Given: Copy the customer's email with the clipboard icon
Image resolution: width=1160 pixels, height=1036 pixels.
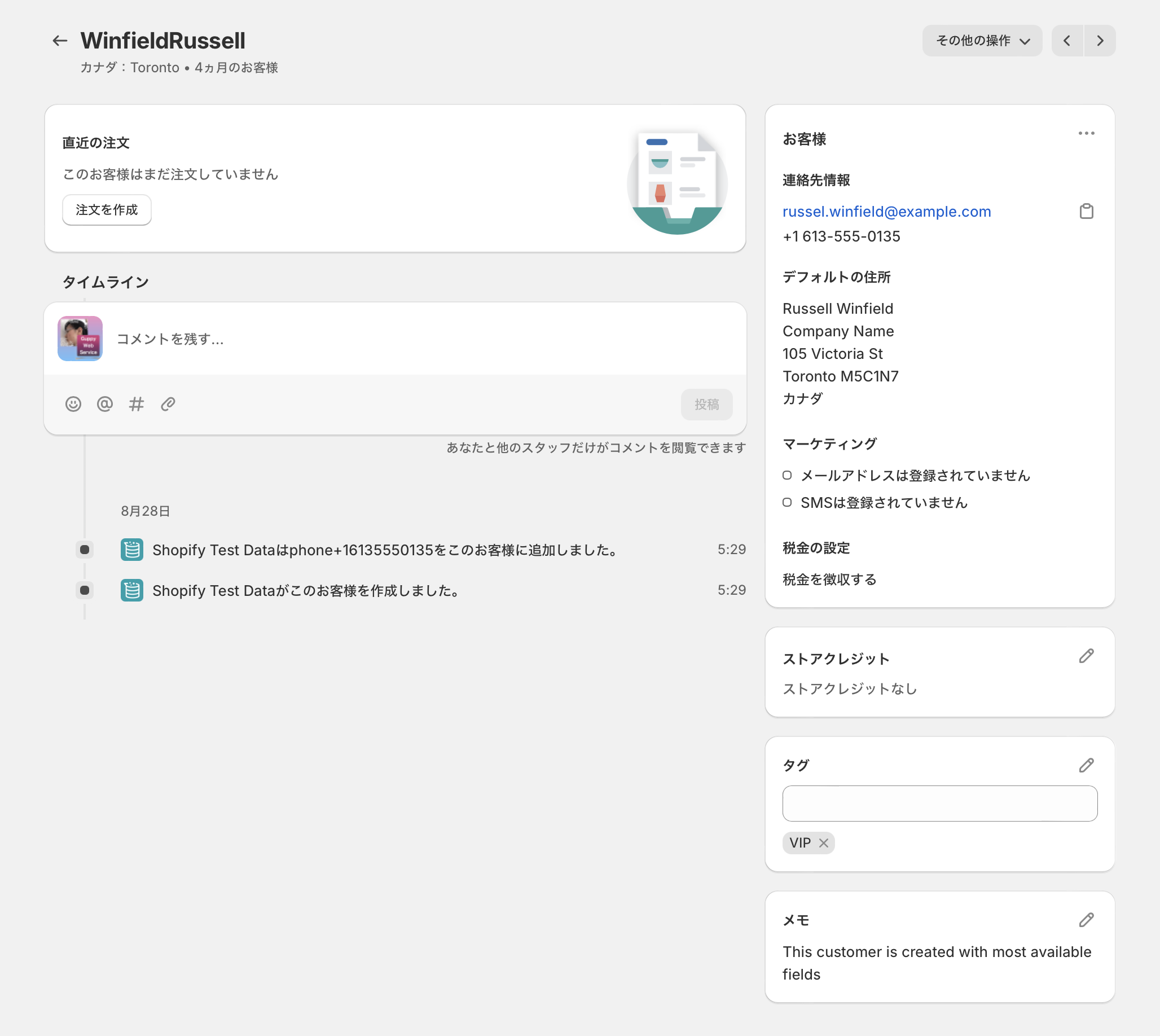Looking at the screenshot, I should point(1087,211).
